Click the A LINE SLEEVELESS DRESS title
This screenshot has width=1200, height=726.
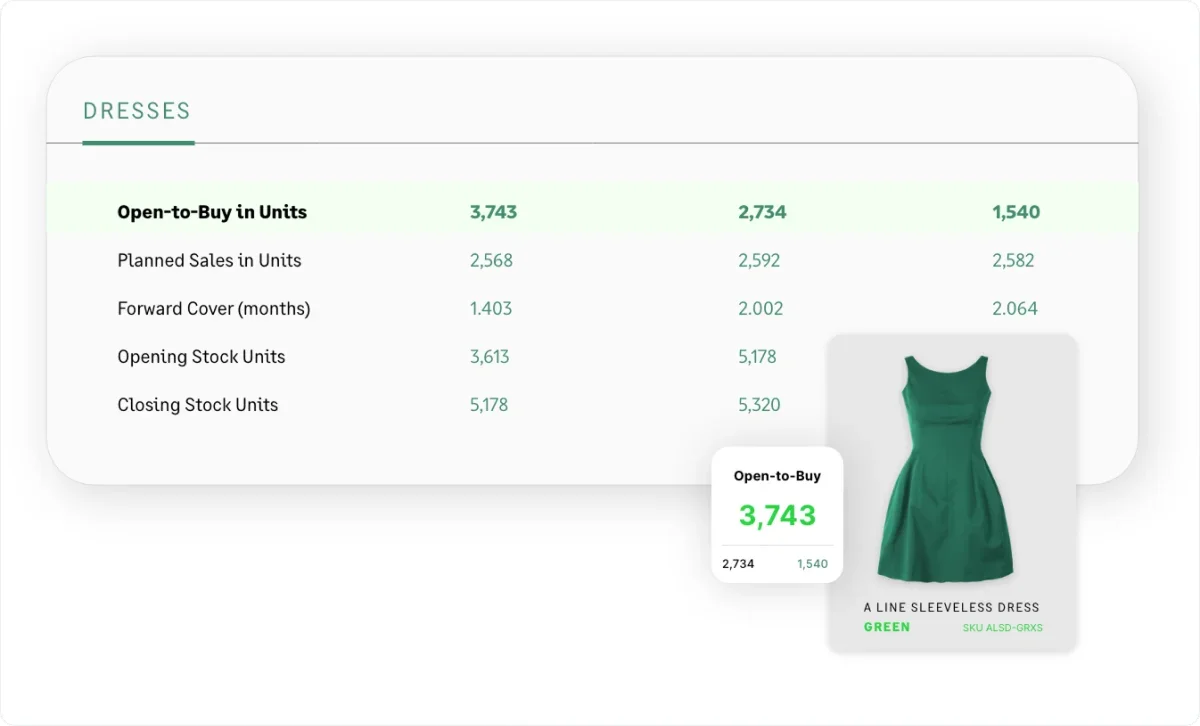[x=952, y=607]
